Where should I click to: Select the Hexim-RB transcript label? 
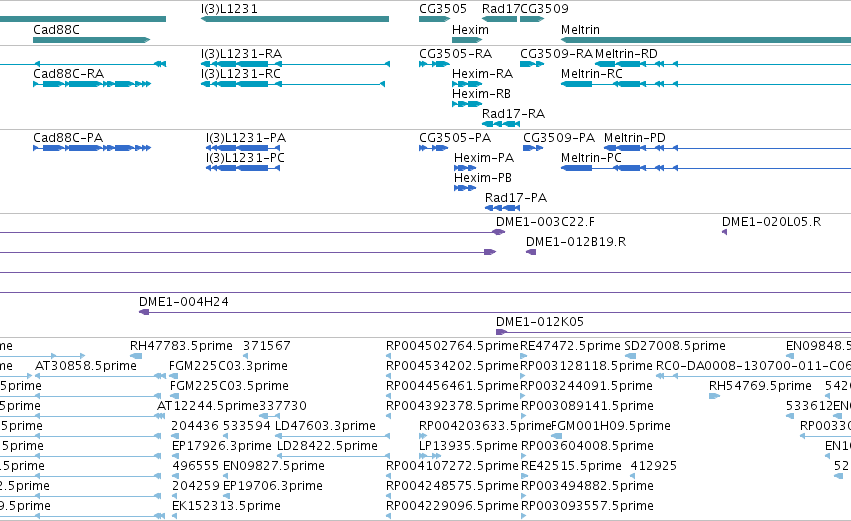(x=481, y=94)
